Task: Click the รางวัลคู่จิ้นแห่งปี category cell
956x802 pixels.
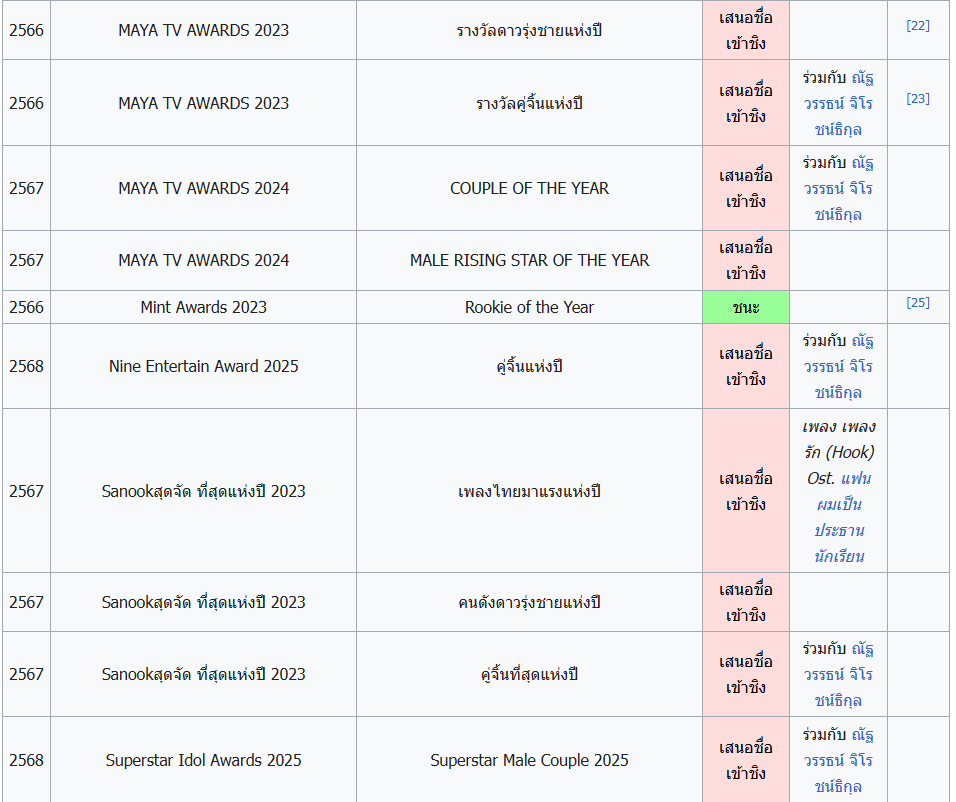Action: click(x=529, y=103)
